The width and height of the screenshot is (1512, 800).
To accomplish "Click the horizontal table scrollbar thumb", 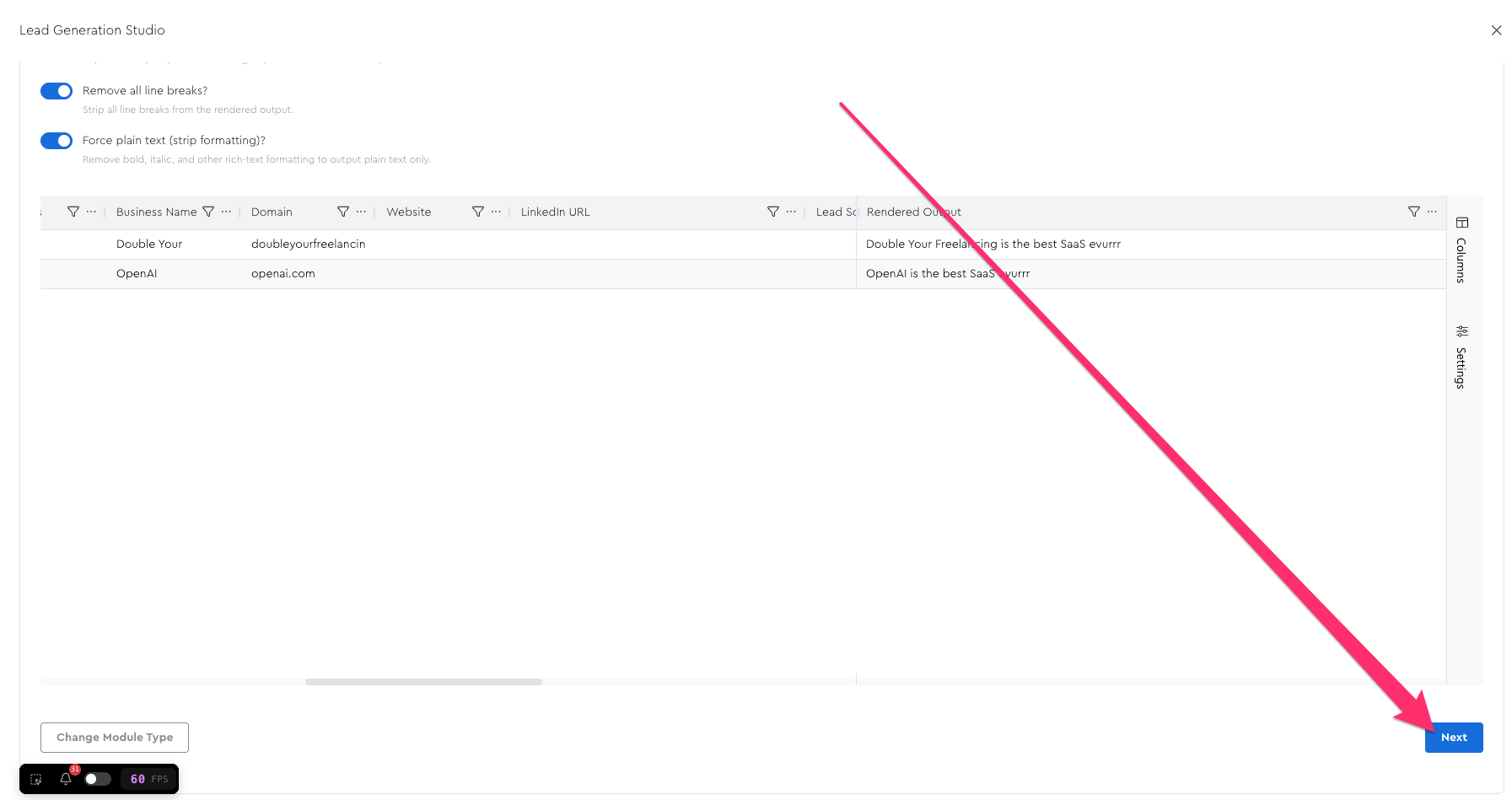I will 423,682.
